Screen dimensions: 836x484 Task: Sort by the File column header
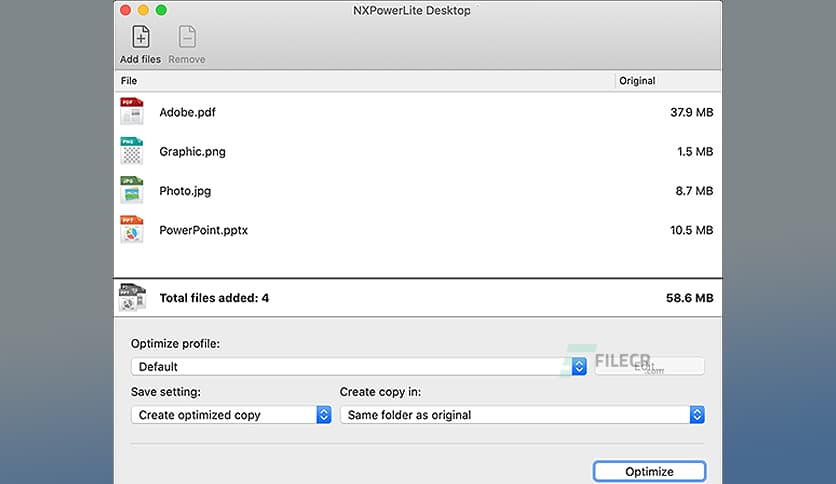tap(128, 80)
